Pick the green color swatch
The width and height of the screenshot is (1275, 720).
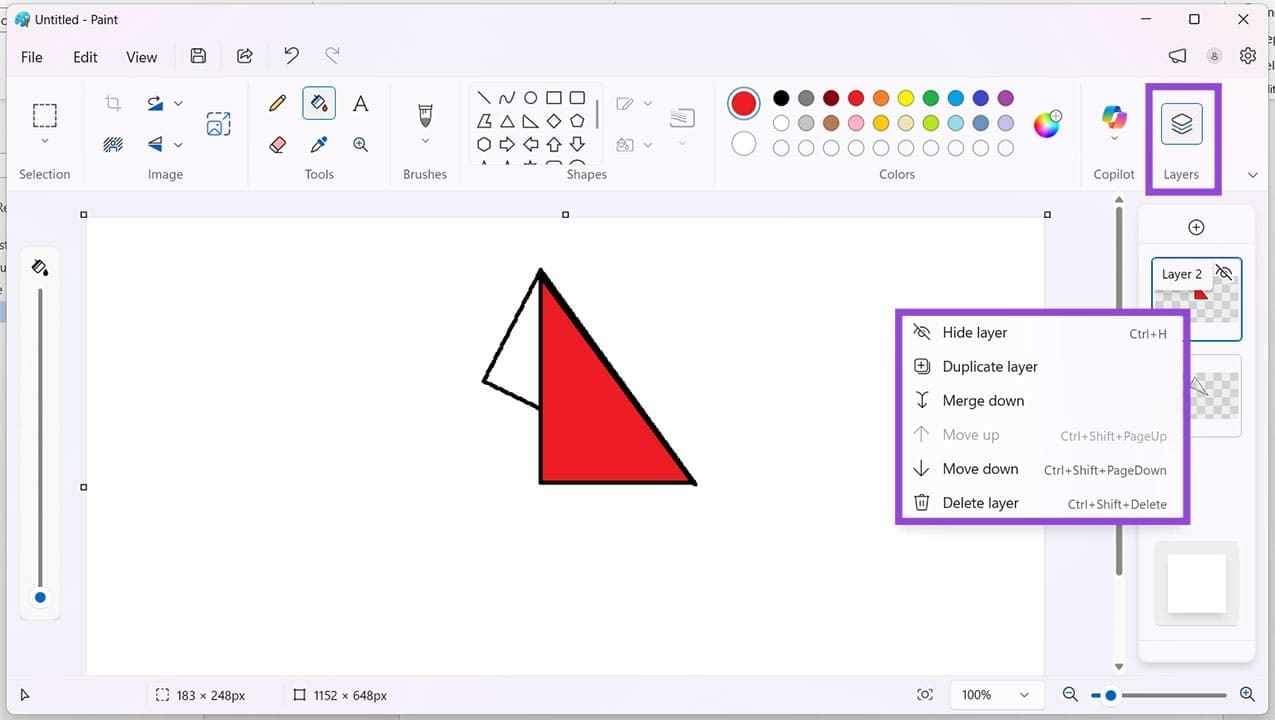pos(930,98)
